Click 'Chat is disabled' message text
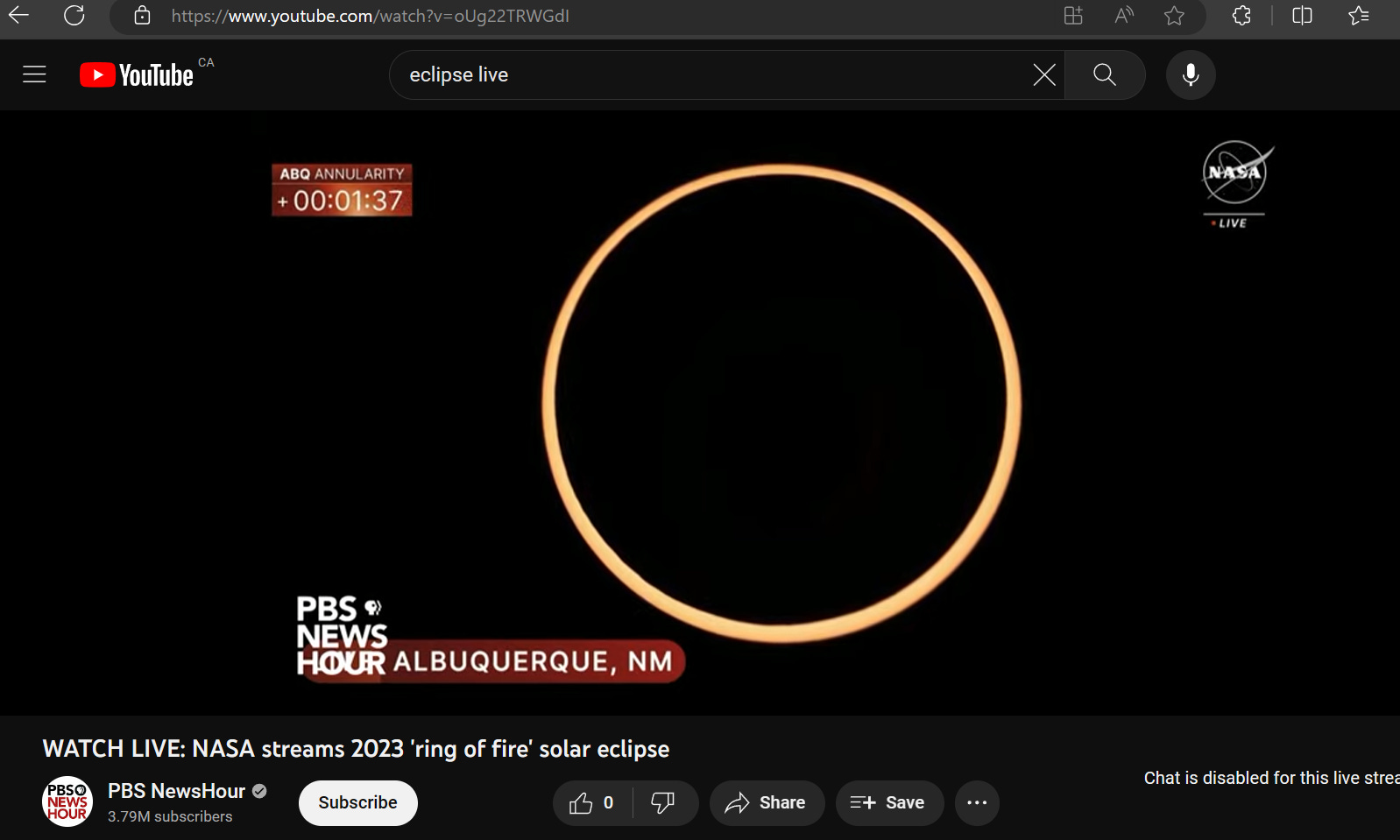 point(1271,778)
